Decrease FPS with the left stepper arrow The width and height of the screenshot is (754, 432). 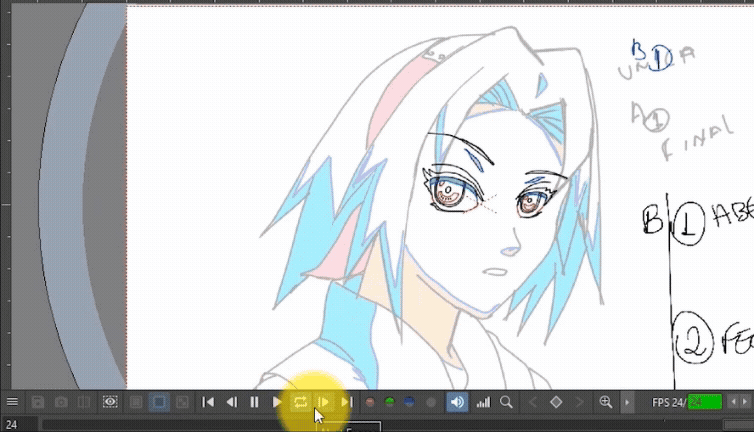coord(733,402)
